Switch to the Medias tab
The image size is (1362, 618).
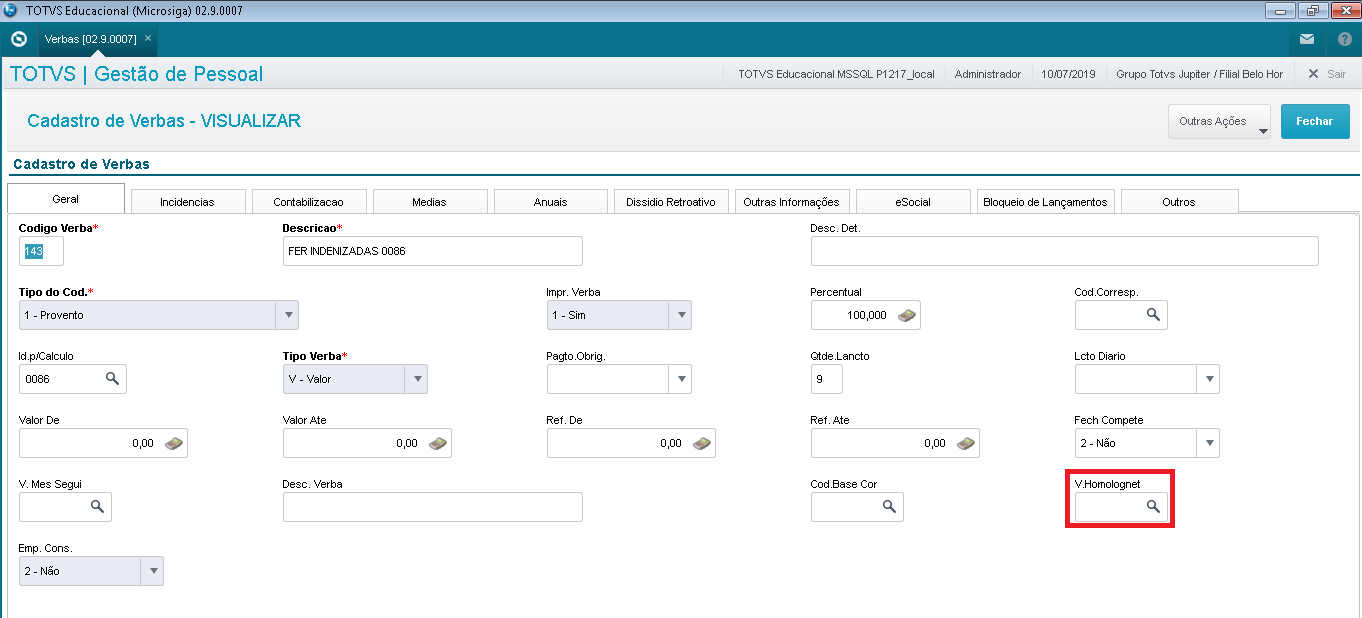coord(429,201)
